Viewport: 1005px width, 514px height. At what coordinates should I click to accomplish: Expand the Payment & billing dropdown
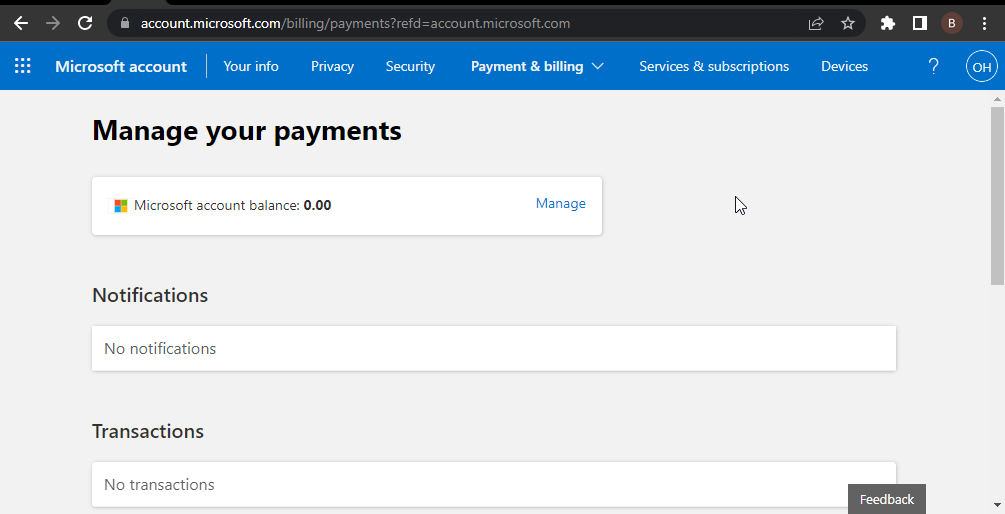coord(537,67)
